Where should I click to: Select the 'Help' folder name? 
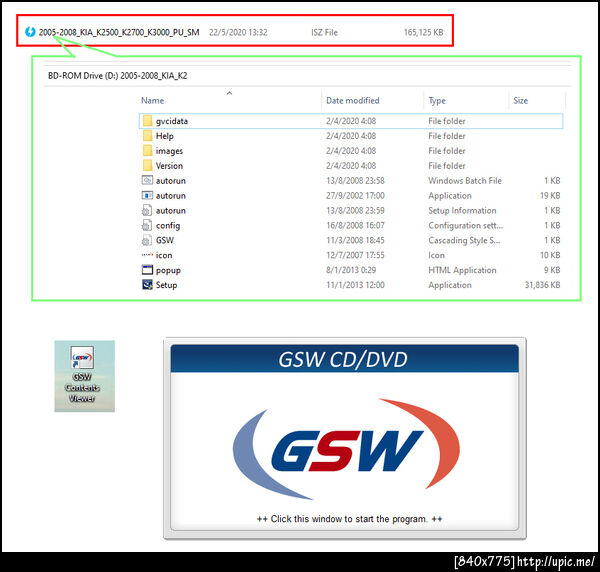pyautogui.click(x=165, y=136)
